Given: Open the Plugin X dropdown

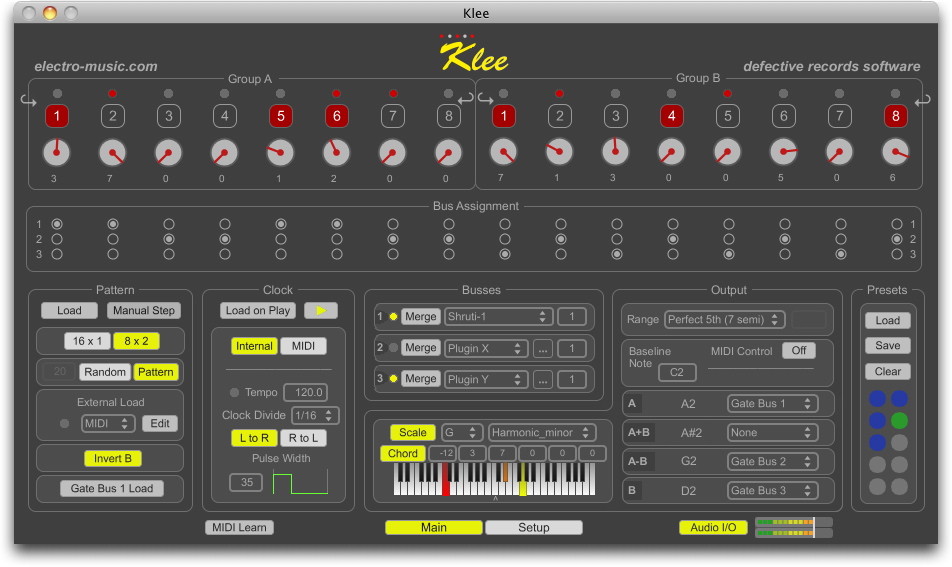Looking at the screenshot, I should click(x=485, y=348).
